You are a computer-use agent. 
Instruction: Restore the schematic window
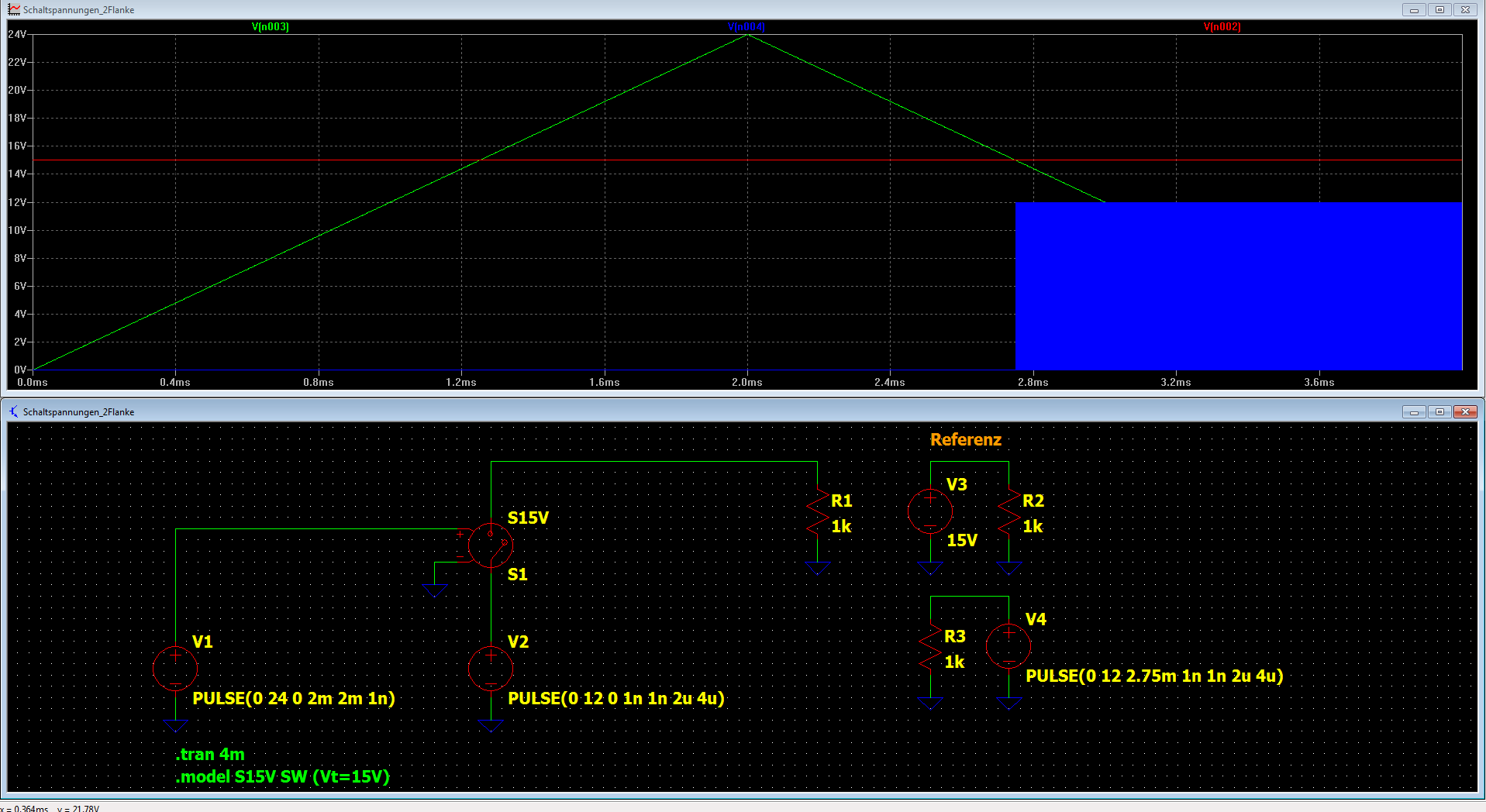(1439, 412)
